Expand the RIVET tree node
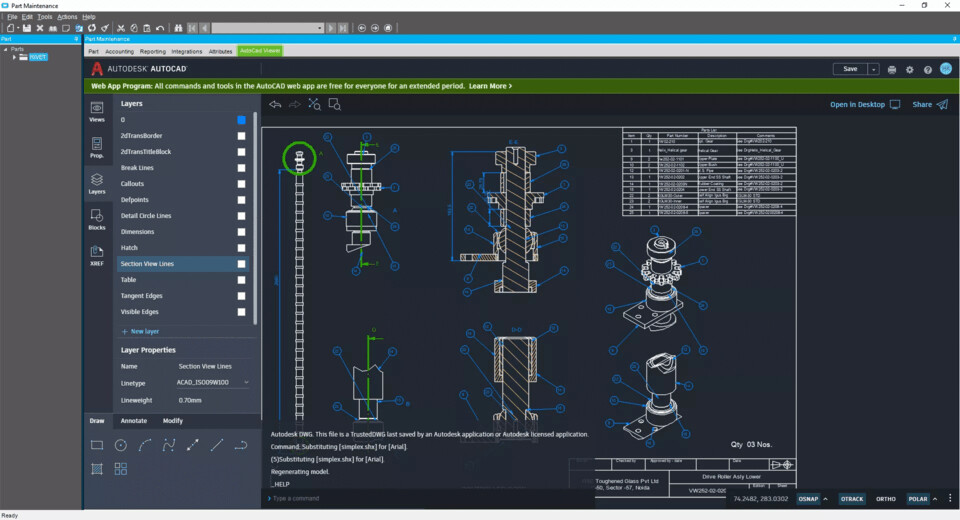This screenshot has width=960, height=520. (14, 57)
